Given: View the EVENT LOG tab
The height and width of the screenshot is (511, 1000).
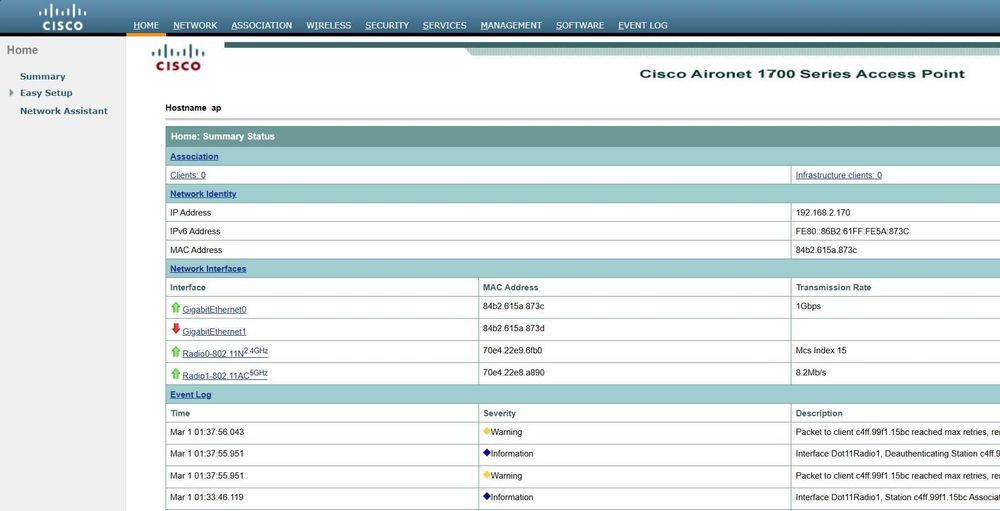Looking at the screenshot, I should (643, 26).
